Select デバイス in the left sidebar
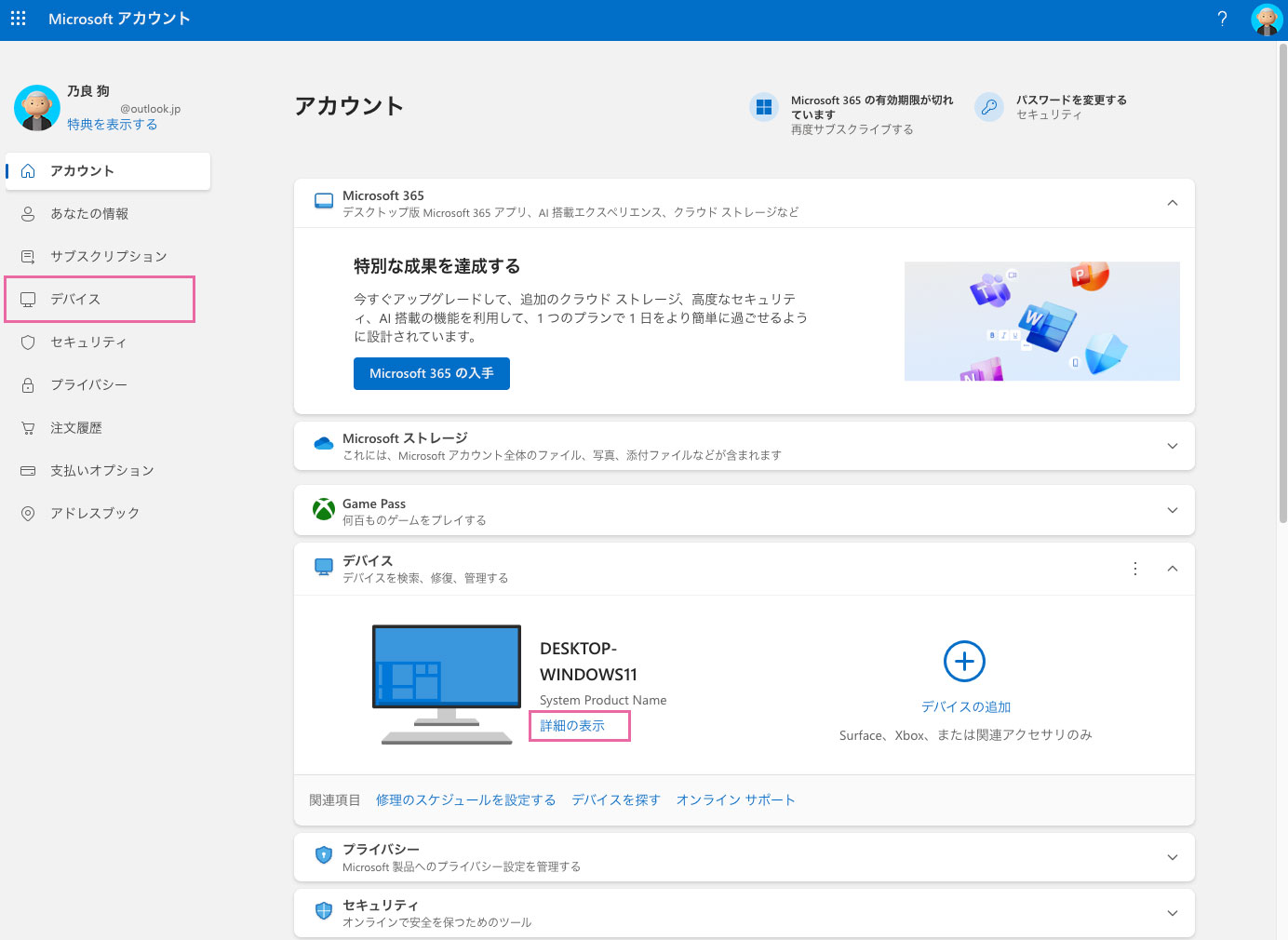The image size is (1288, 940). coord(100,300)
